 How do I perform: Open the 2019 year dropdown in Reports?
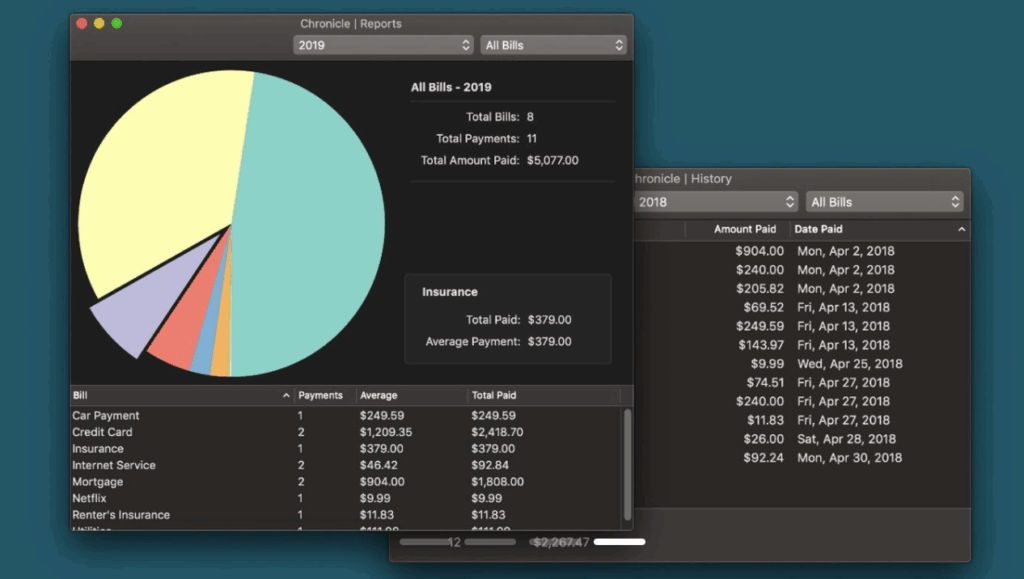(x=383, y=45)
